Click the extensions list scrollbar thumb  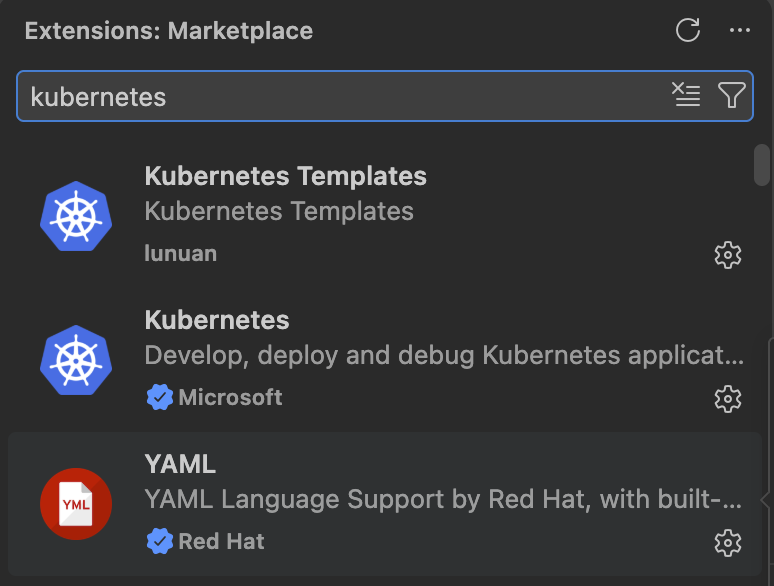tap(762, 165)
